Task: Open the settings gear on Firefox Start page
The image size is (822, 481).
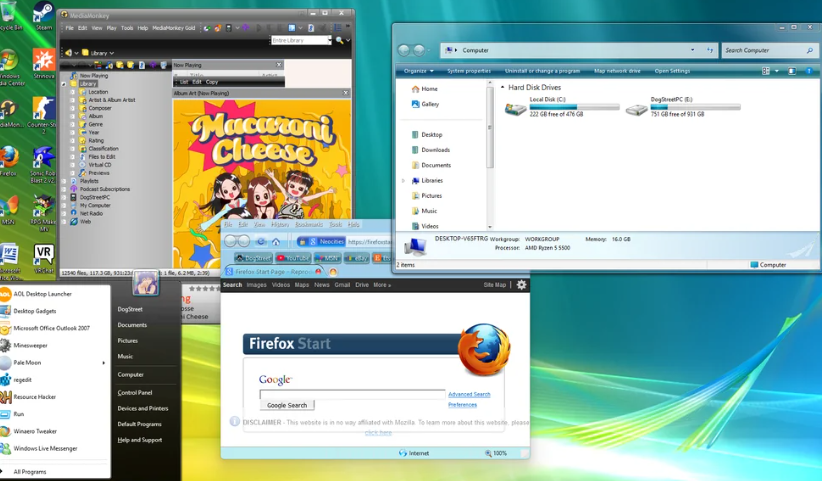Action: click(x=521, y=285)
